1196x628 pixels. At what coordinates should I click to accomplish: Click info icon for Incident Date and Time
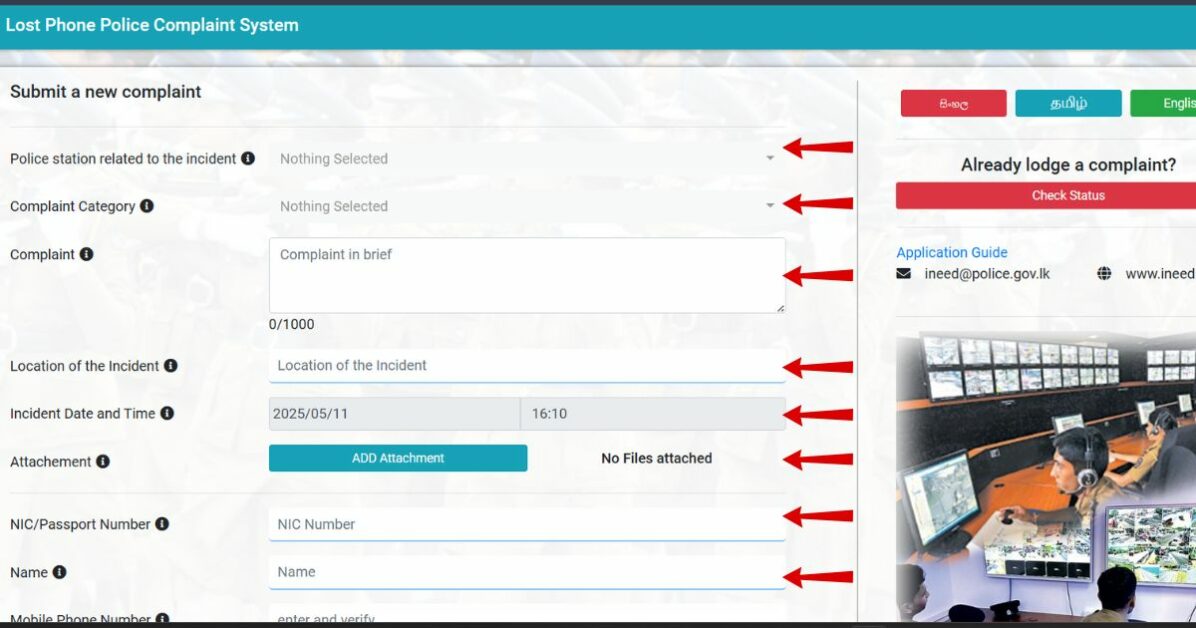tap(167, 413)
